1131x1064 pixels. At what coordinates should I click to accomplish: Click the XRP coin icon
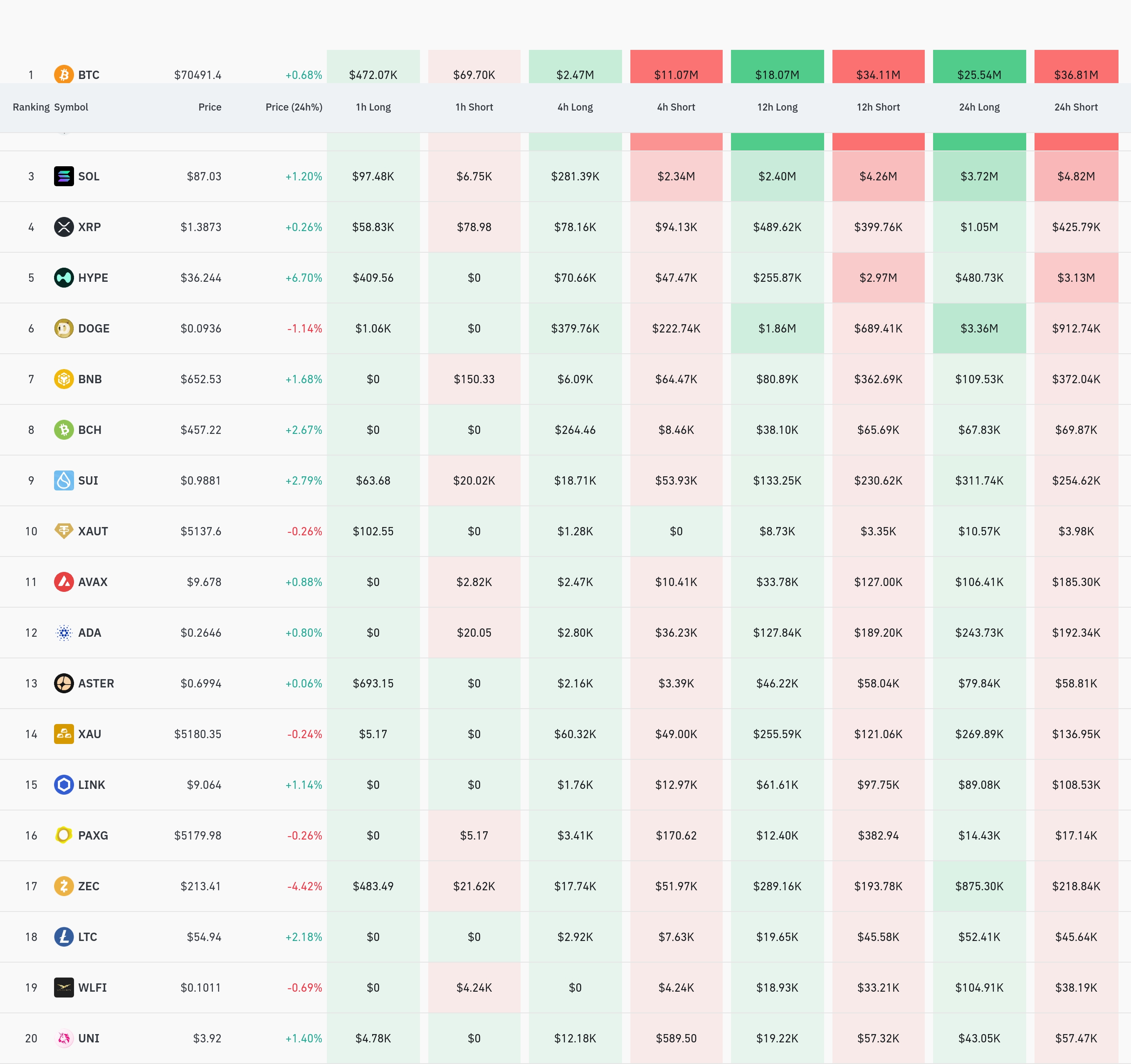64,227
